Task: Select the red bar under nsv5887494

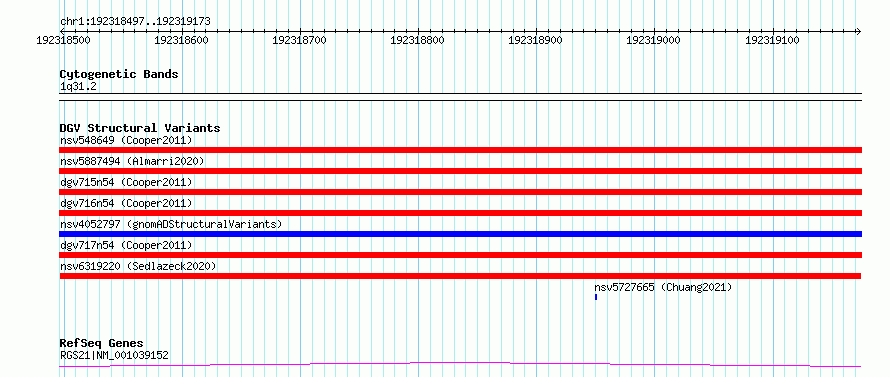Action: 460,171
